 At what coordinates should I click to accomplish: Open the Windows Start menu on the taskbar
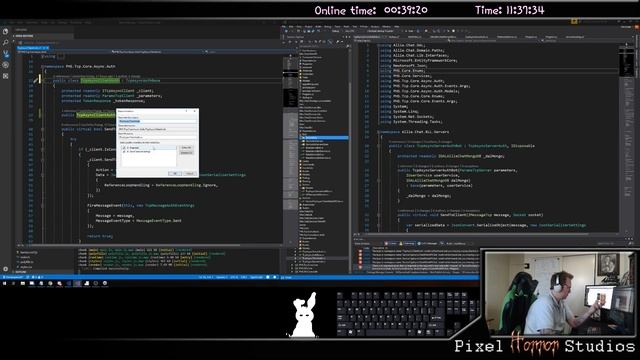(4, 283)
